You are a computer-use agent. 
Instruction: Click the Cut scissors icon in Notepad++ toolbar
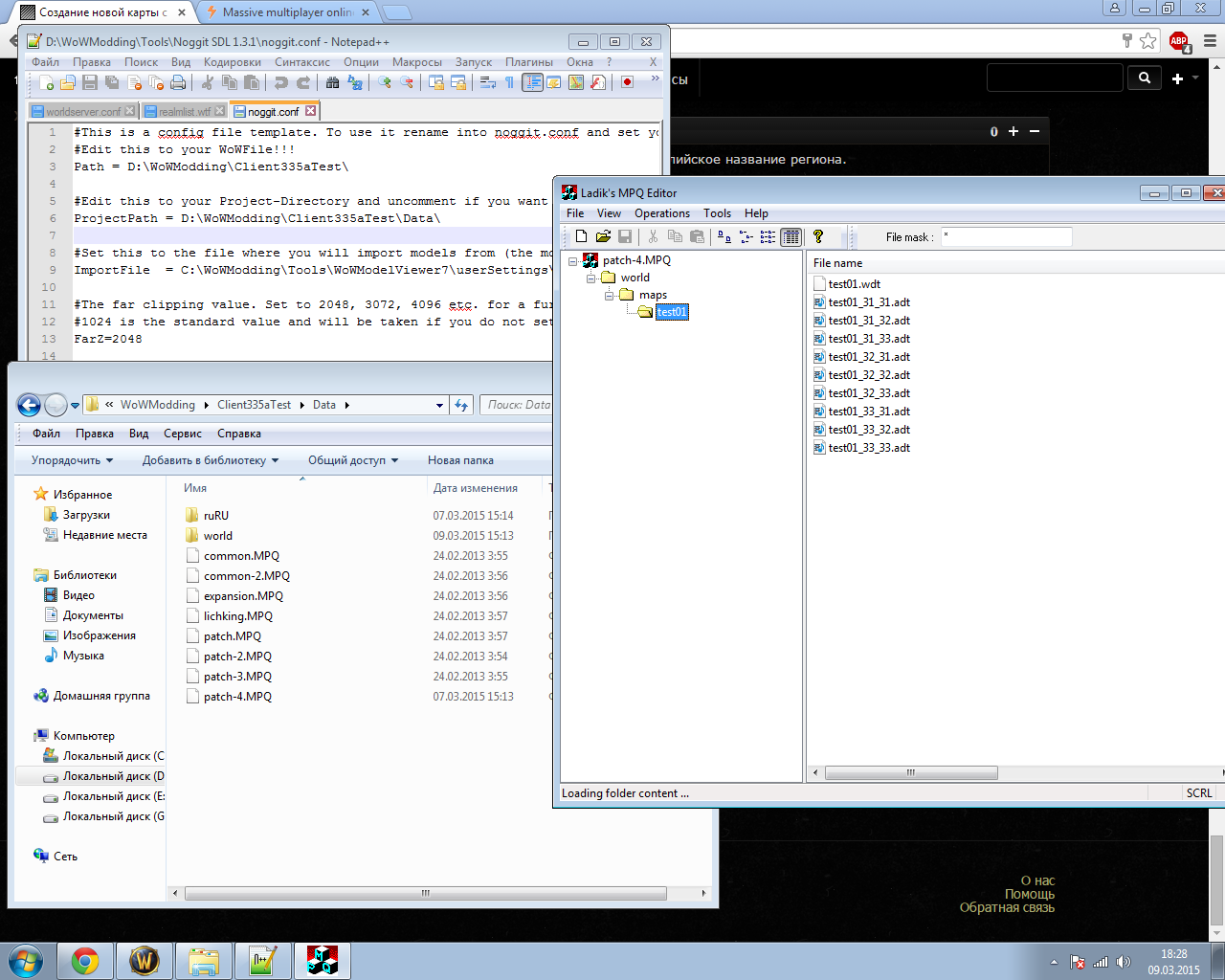206,83
